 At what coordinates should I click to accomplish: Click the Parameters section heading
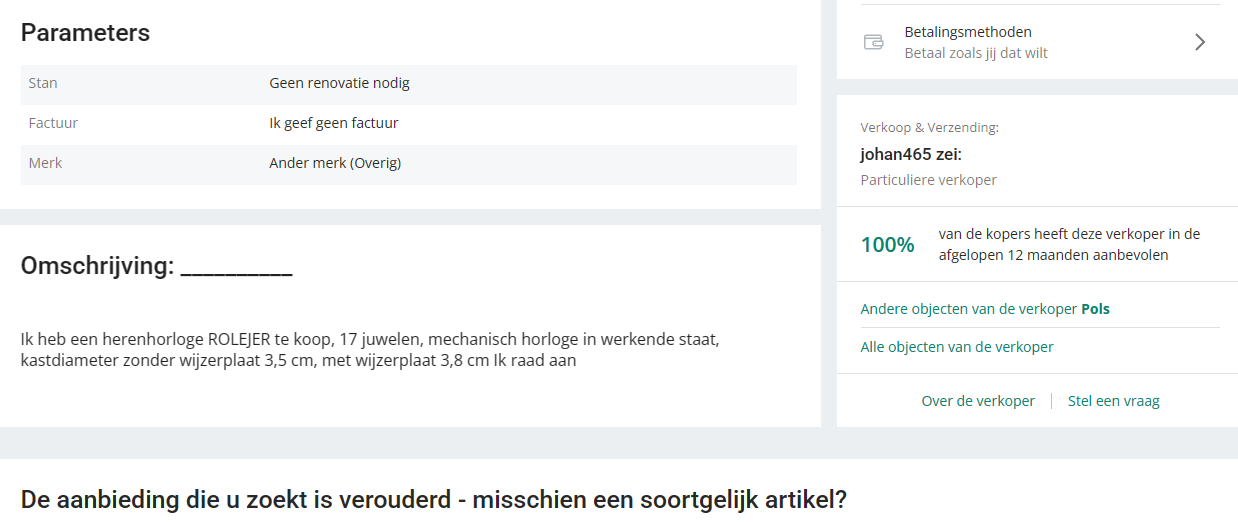coord(85,33)
